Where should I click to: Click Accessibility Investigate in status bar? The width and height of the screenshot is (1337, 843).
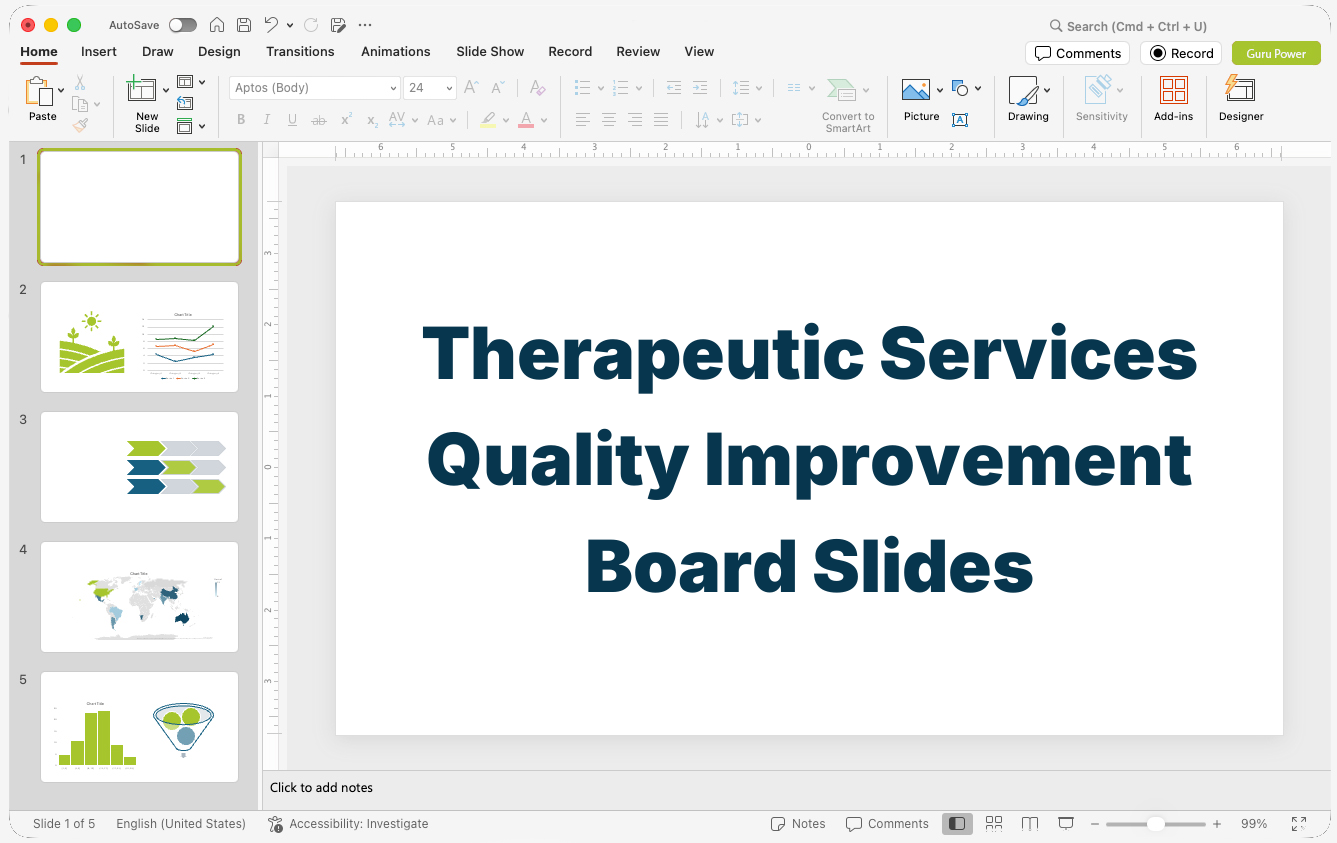click(x=348, y=824)
